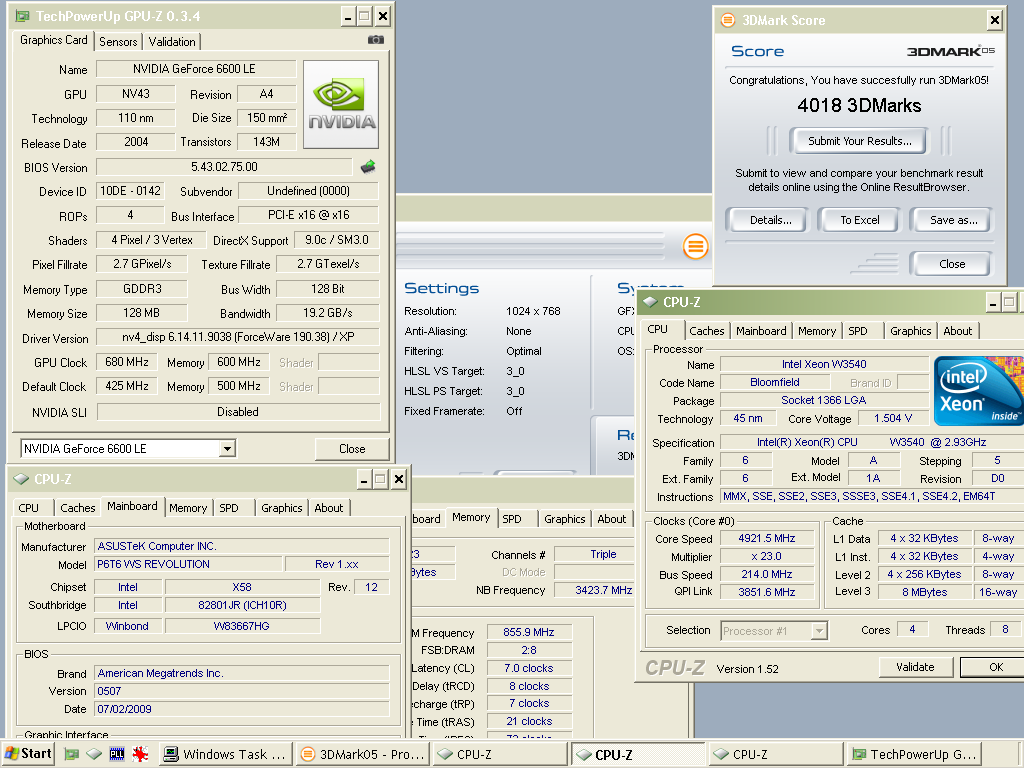
Task: Click the CPU-Z title bar icon of Mainboard window
Action: point(22,479)
